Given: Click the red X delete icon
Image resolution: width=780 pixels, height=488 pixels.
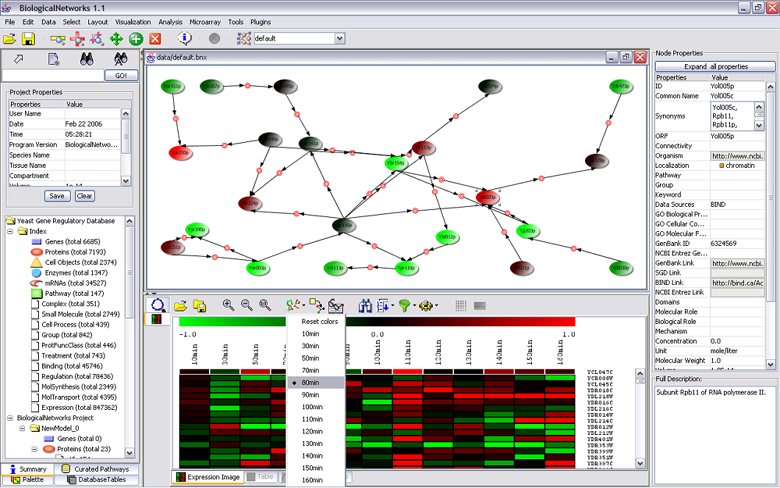Looking at the screenshot, I should tap(155, 39).
